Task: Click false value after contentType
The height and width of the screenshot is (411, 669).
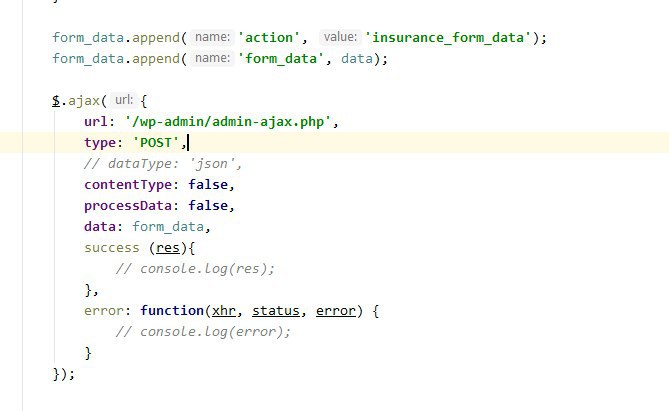Action: click(208, 184)
